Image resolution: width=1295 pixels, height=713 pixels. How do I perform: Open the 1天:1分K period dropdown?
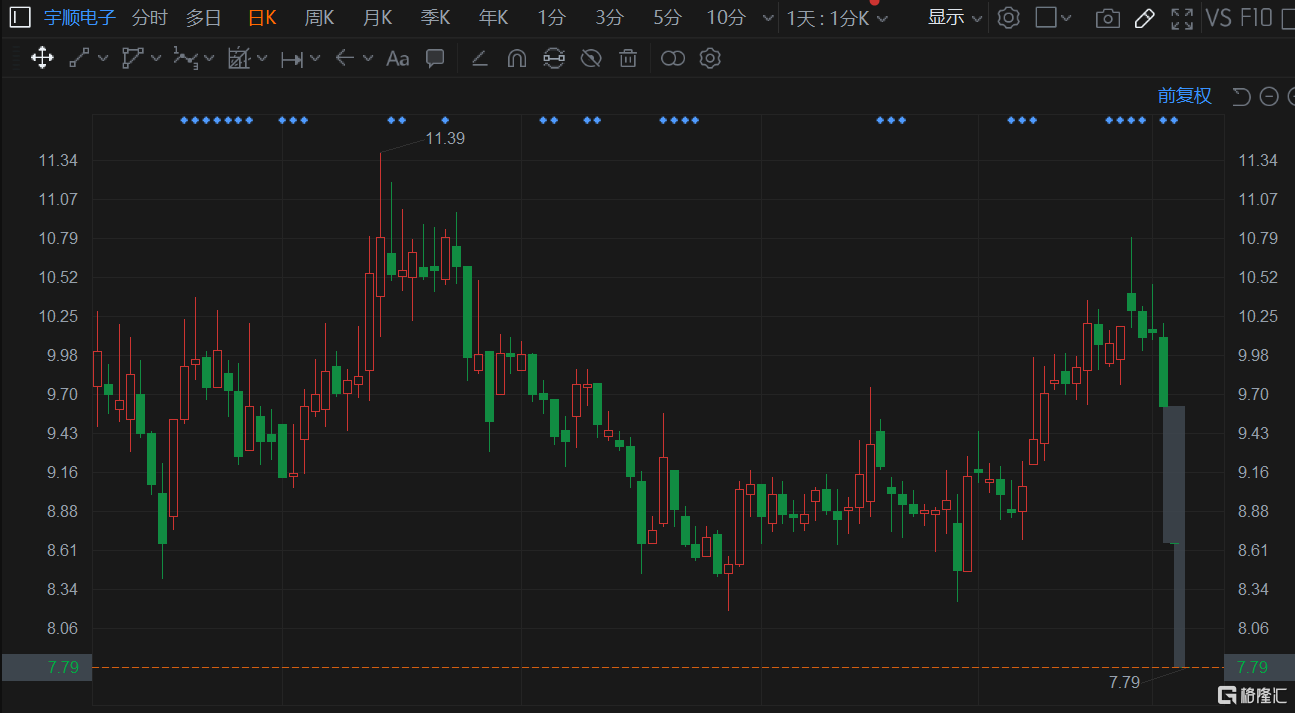click(x=837, y=18)
